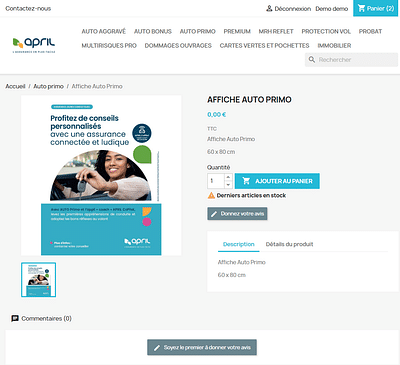Click the search magnifier icon
Viewport: 400px width, 365px height.
click(312, 60)
